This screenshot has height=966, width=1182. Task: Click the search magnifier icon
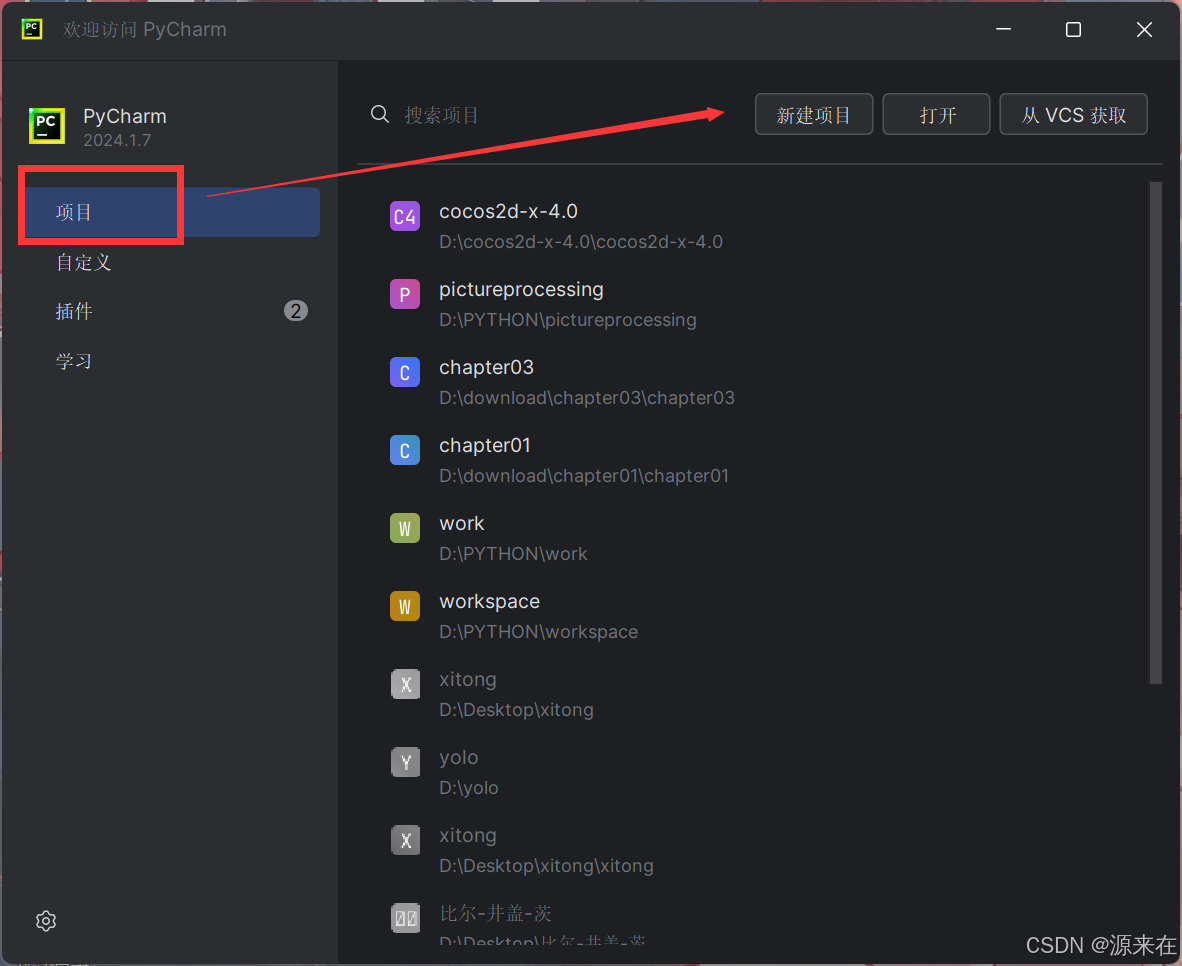[380, 115]
